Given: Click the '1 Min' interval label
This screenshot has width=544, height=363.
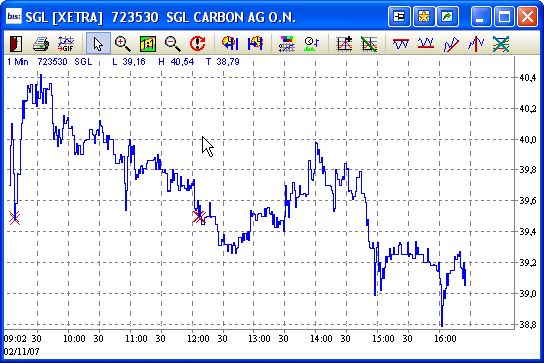Looking at the screenshot, I should point(18,62).
